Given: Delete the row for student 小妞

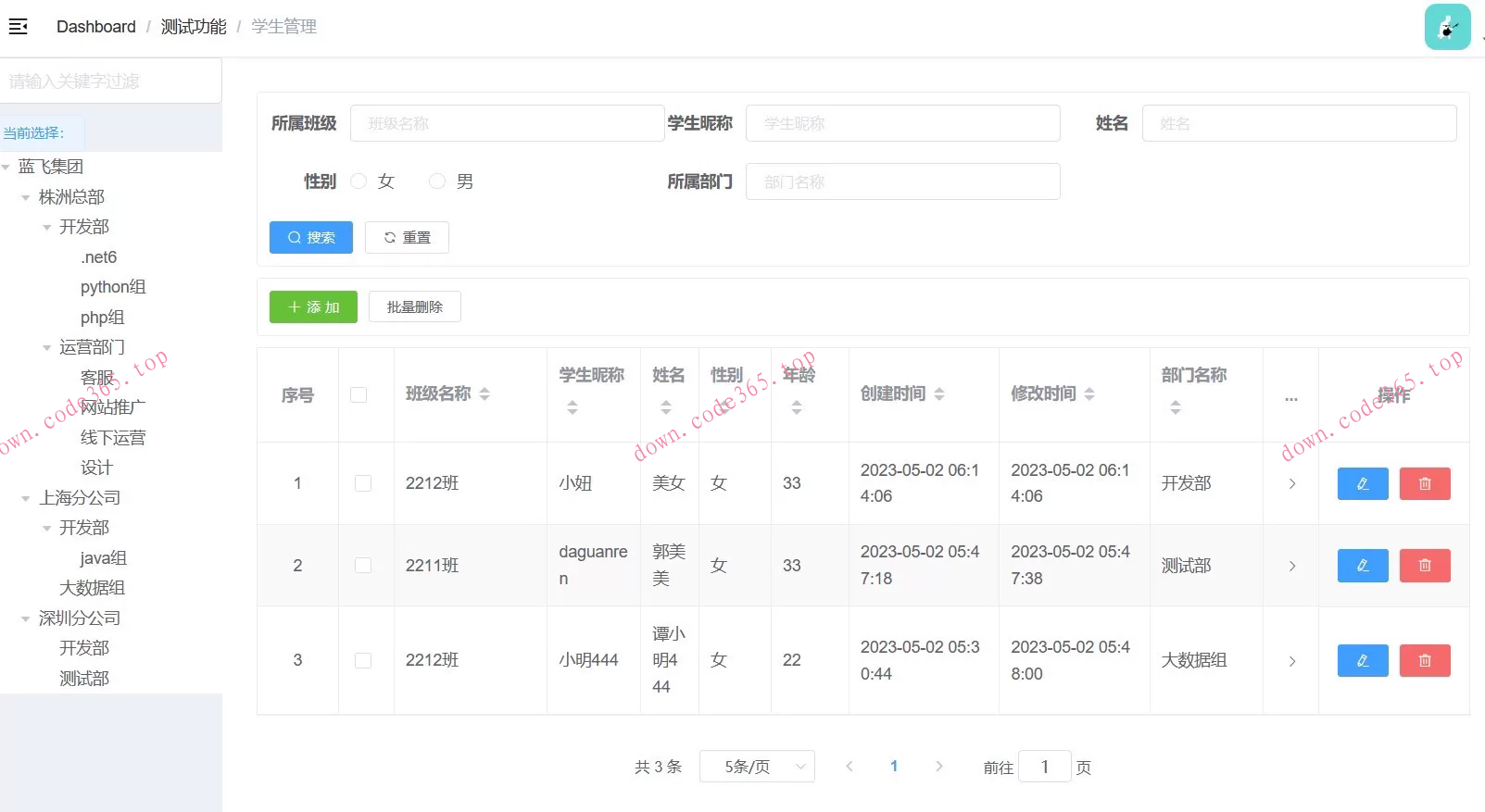Looking at the screenshot, I should (1424, 483).
